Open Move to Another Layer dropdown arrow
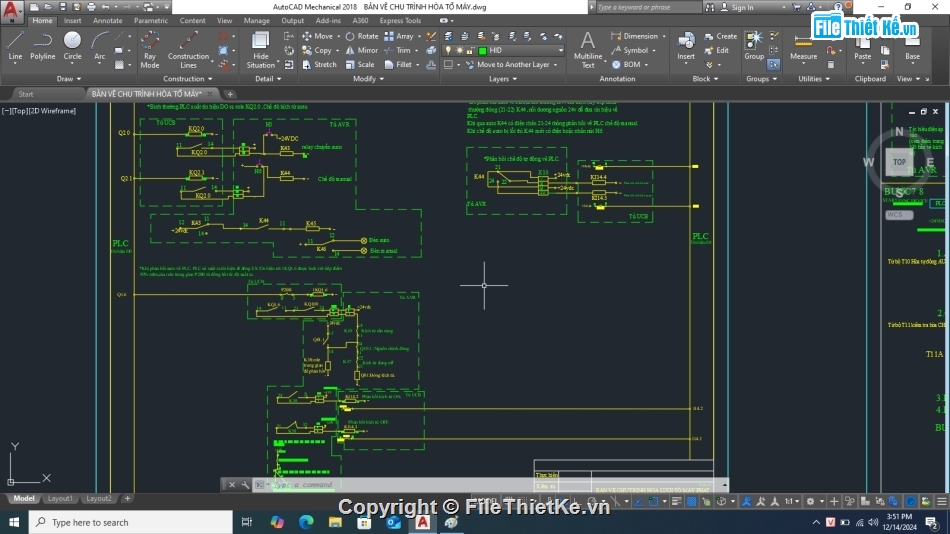The image size is (950, 534). point(555,64)
